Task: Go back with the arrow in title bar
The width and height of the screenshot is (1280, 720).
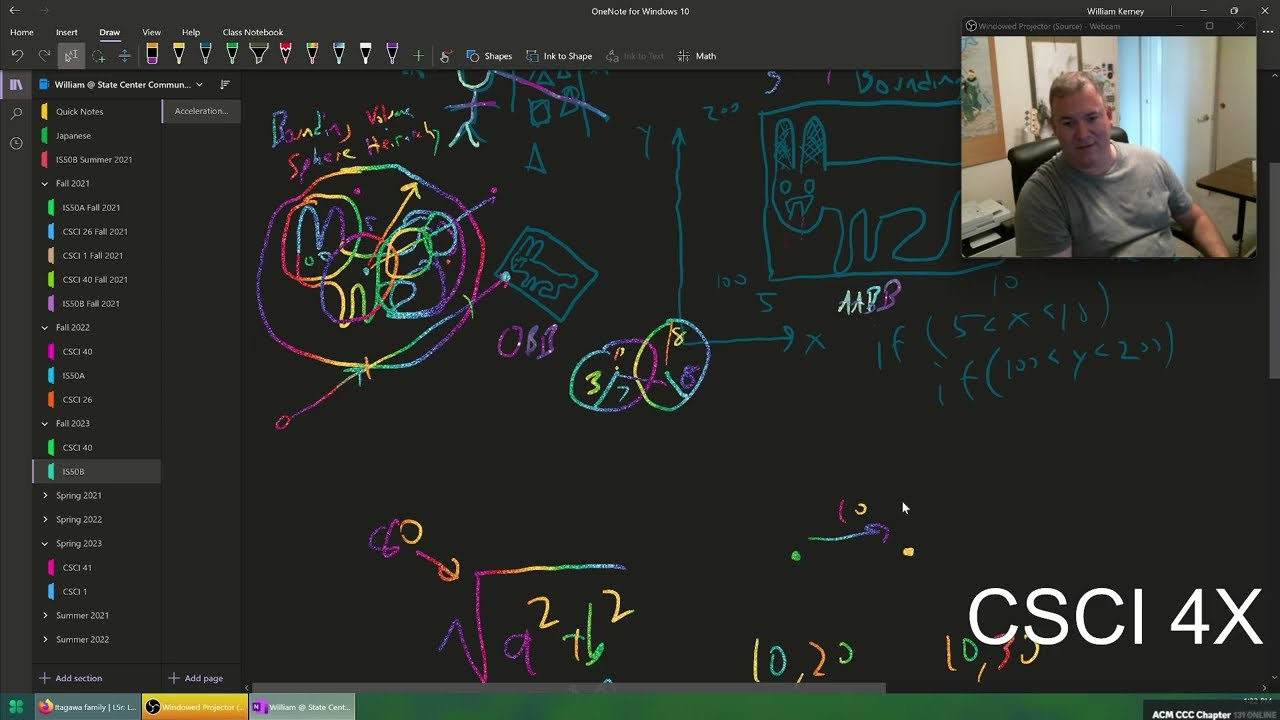Action: 14,11
